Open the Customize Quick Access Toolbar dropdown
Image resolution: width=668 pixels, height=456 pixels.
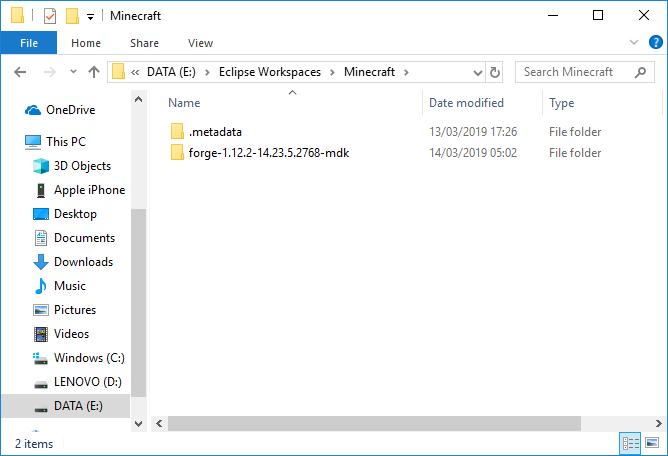coord(90,17)
